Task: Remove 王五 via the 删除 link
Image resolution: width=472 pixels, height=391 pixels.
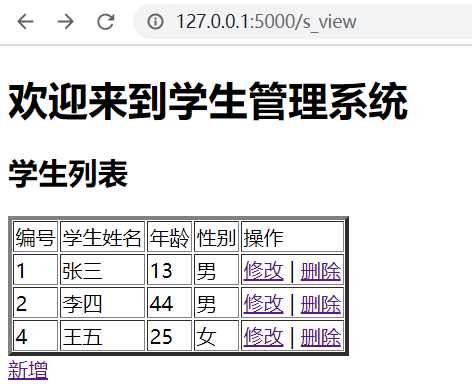Action: tap(321, 337)
